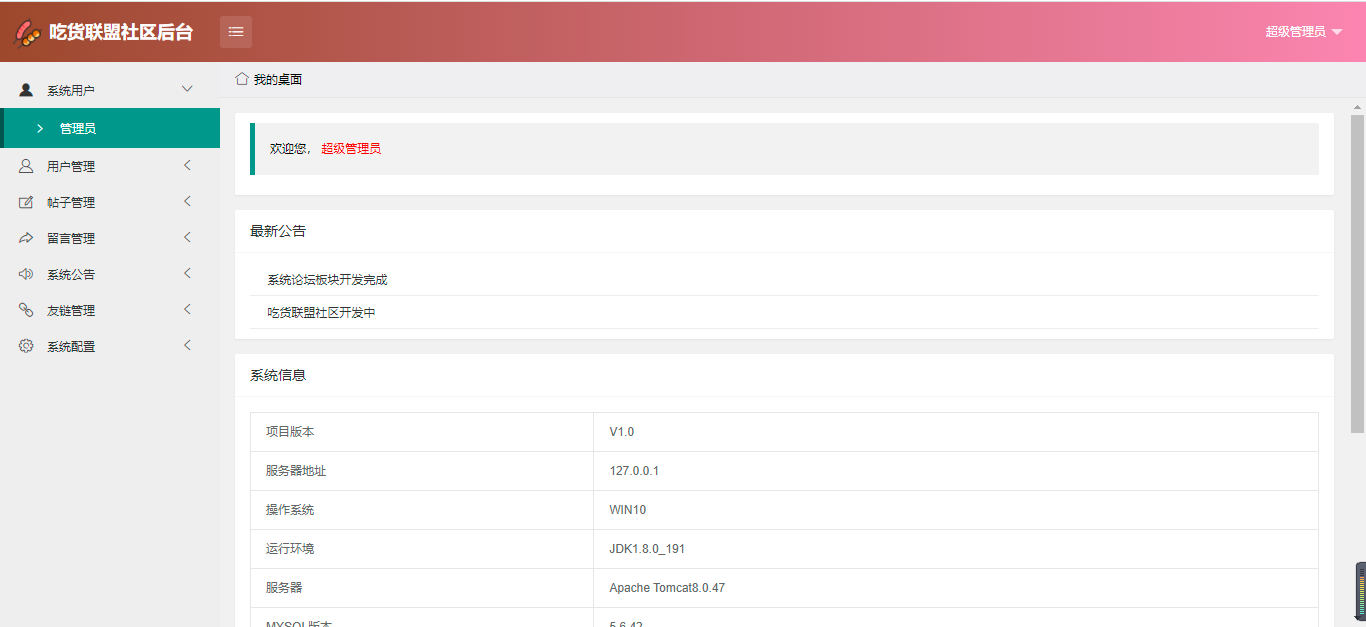Select the 系统公告 menu label
Screen dimensions: 1366x627
coord(71,274)
